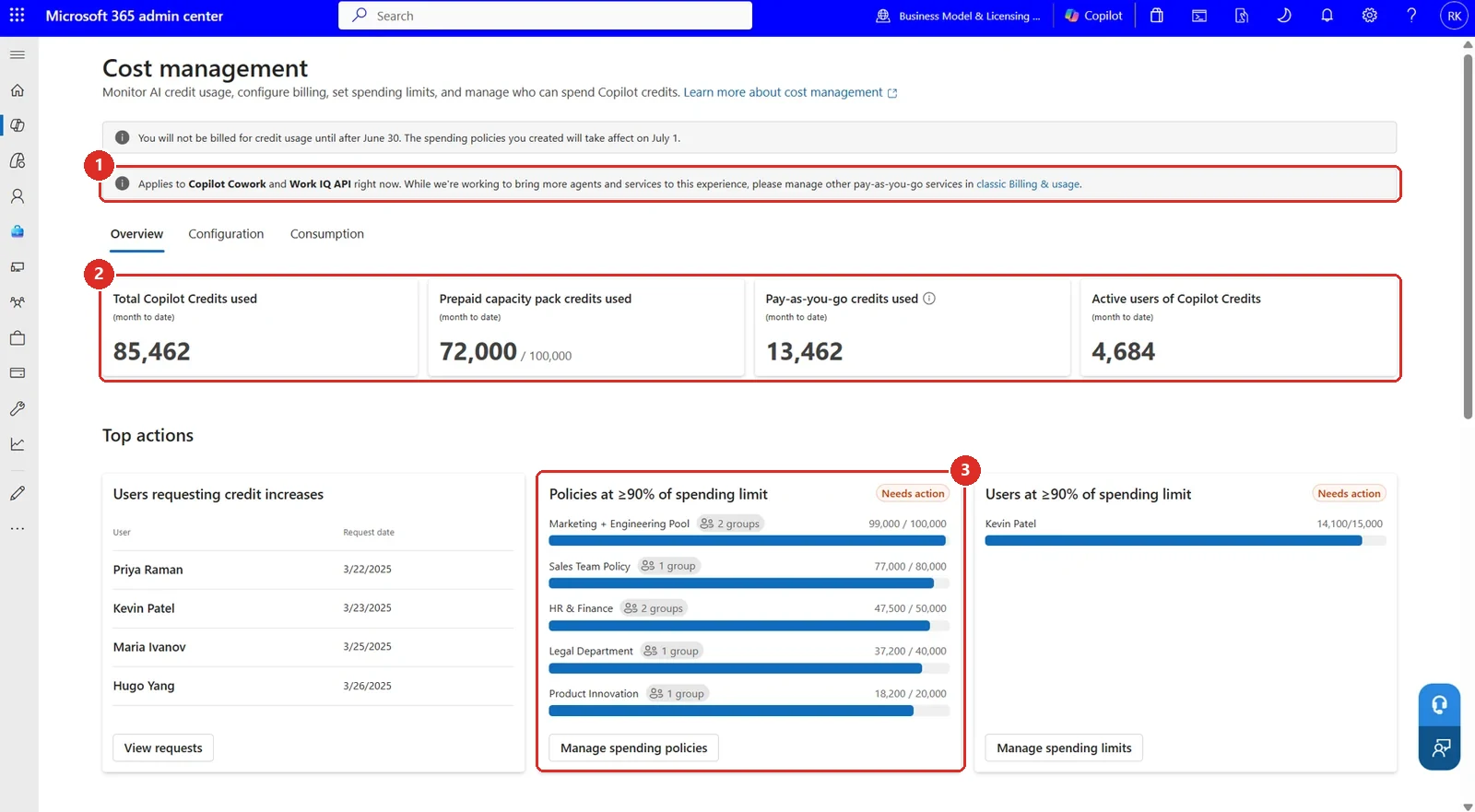Click the feedback floating button

pos(1439,748)
